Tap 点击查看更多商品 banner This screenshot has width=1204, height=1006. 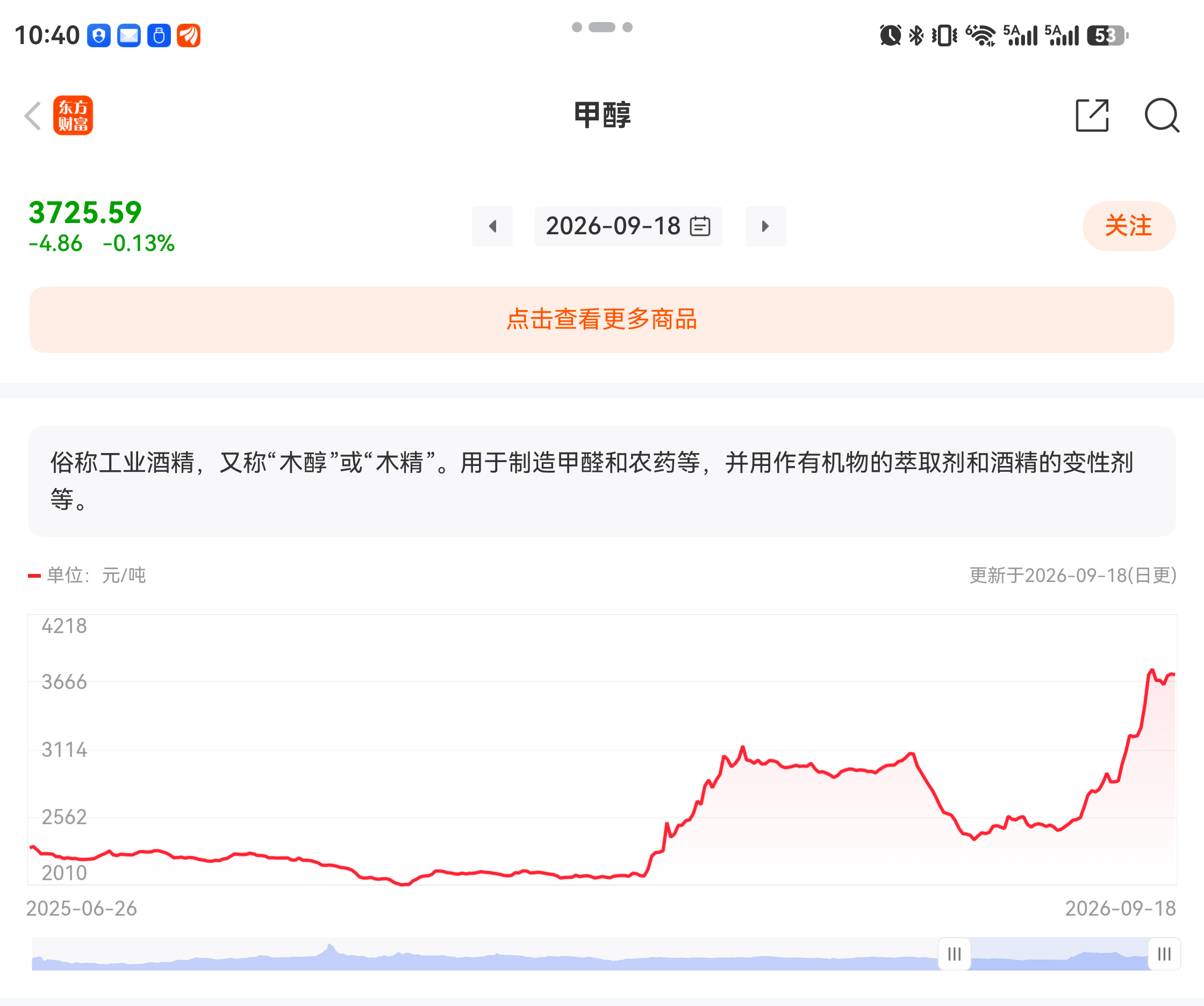pos(601,319)
